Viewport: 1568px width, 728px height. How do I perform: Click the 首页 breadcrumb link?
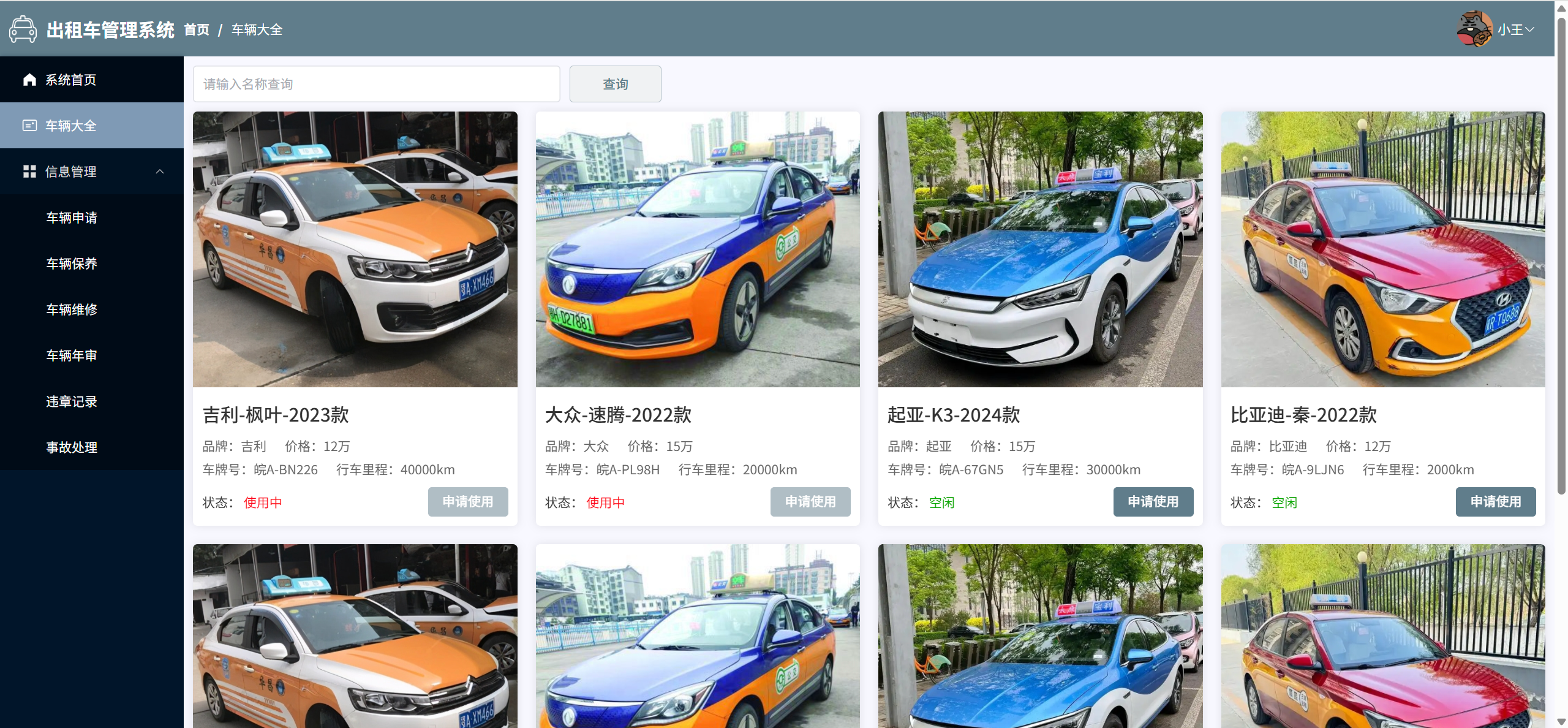197,29
